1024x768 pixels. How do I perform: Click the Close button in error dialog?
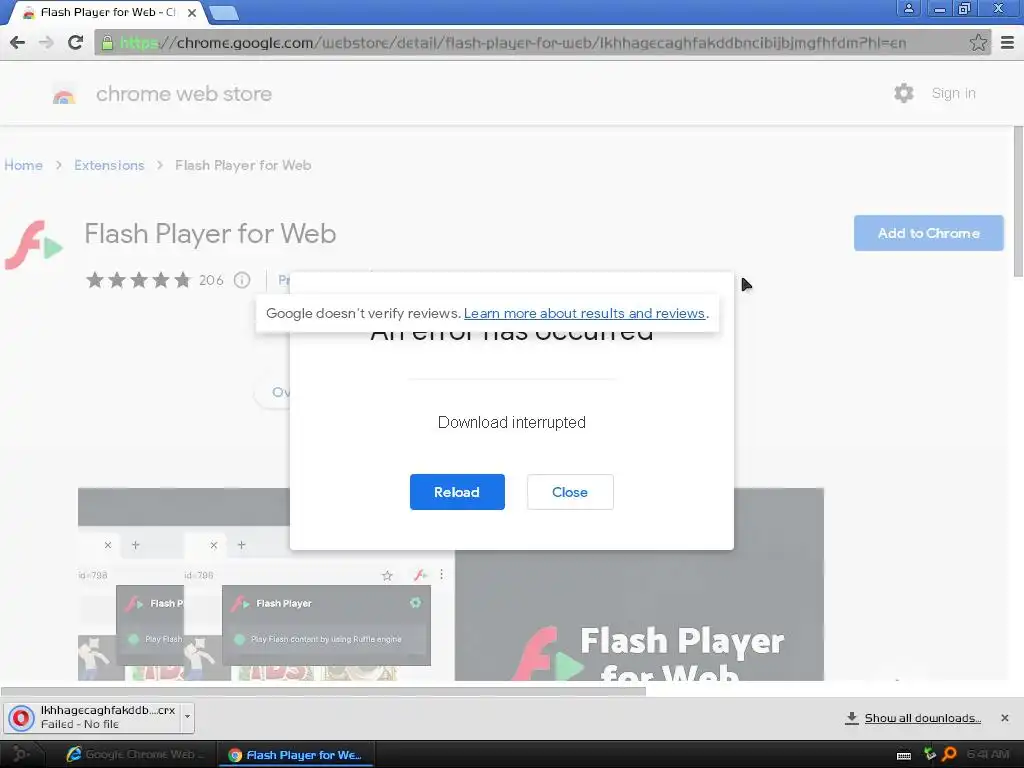click(x=570, y=492)
